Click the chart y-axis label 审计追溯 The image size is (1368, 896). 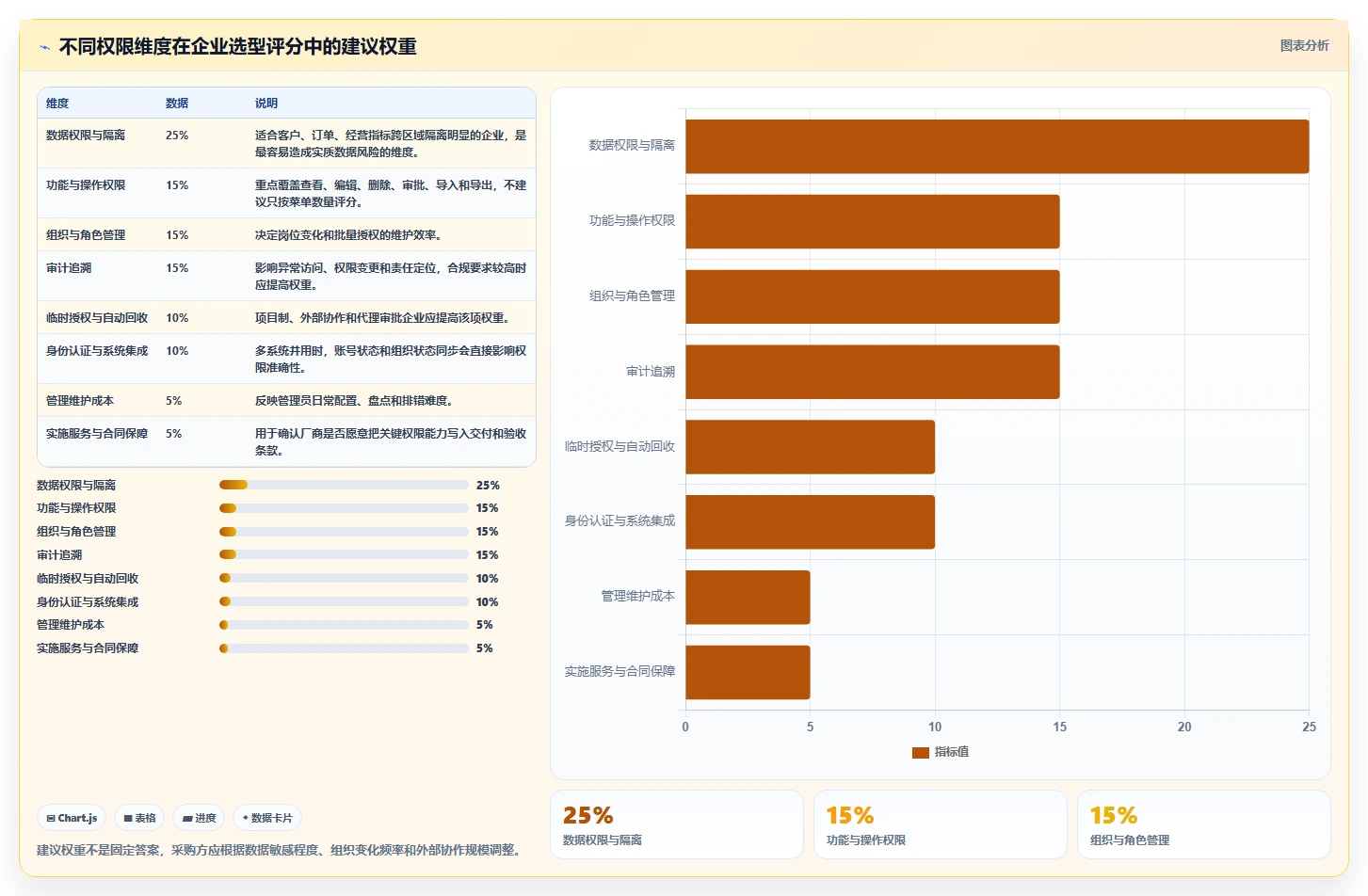(x=651, y=372)
